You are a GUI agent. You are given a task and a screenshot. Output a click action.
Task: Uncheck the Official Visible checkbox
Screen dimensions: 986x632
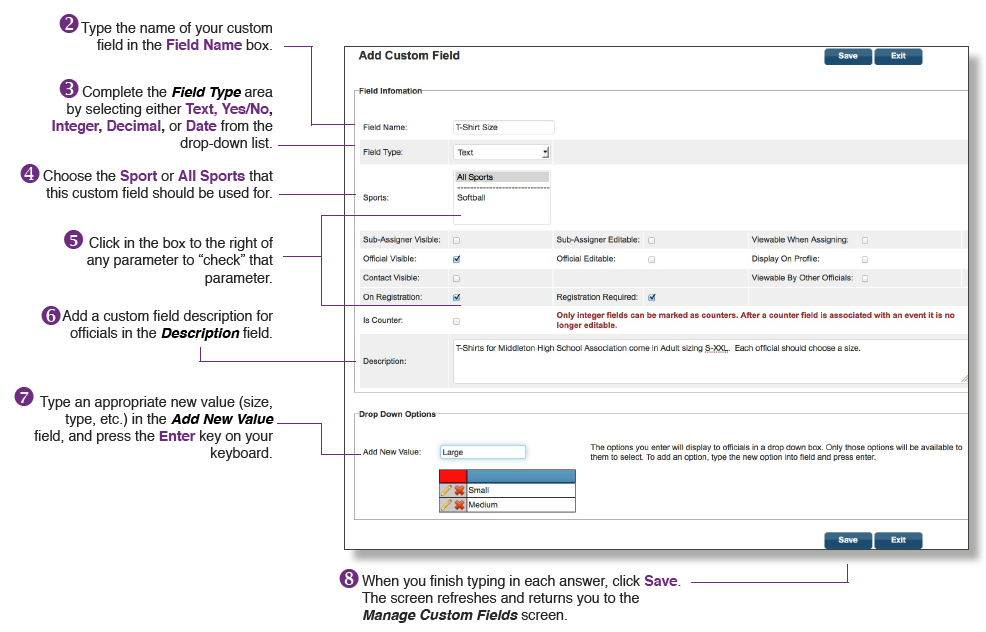pos(457,259)
